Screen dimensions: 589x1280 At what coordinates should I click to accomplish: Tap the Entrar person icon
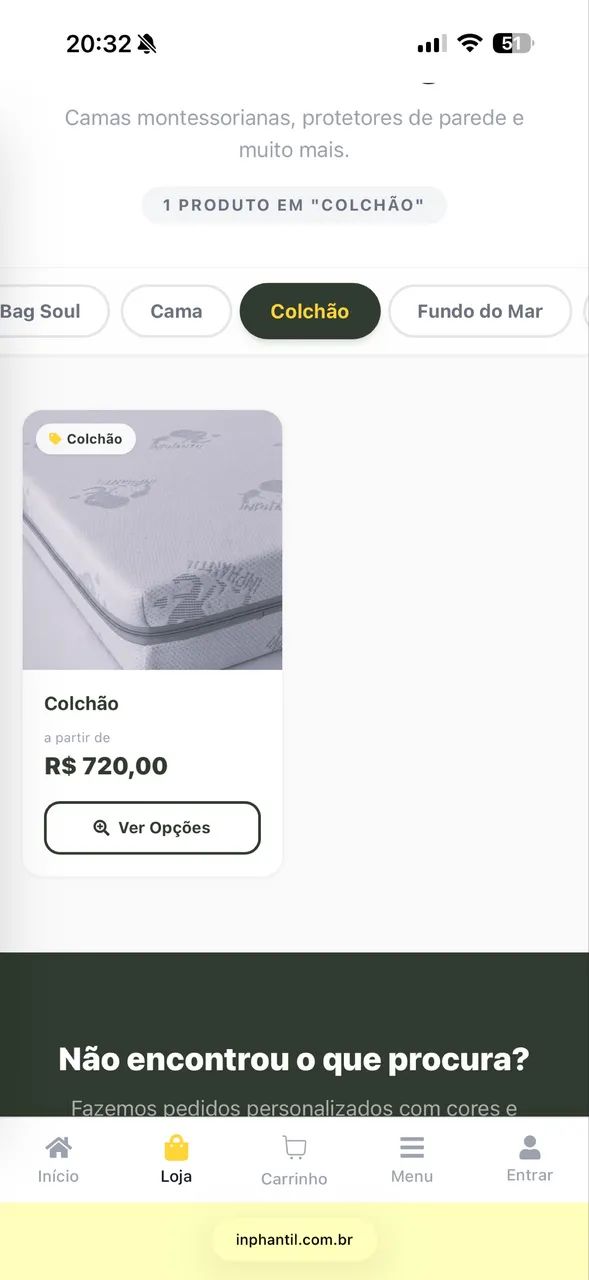[x=530, y=1147]
